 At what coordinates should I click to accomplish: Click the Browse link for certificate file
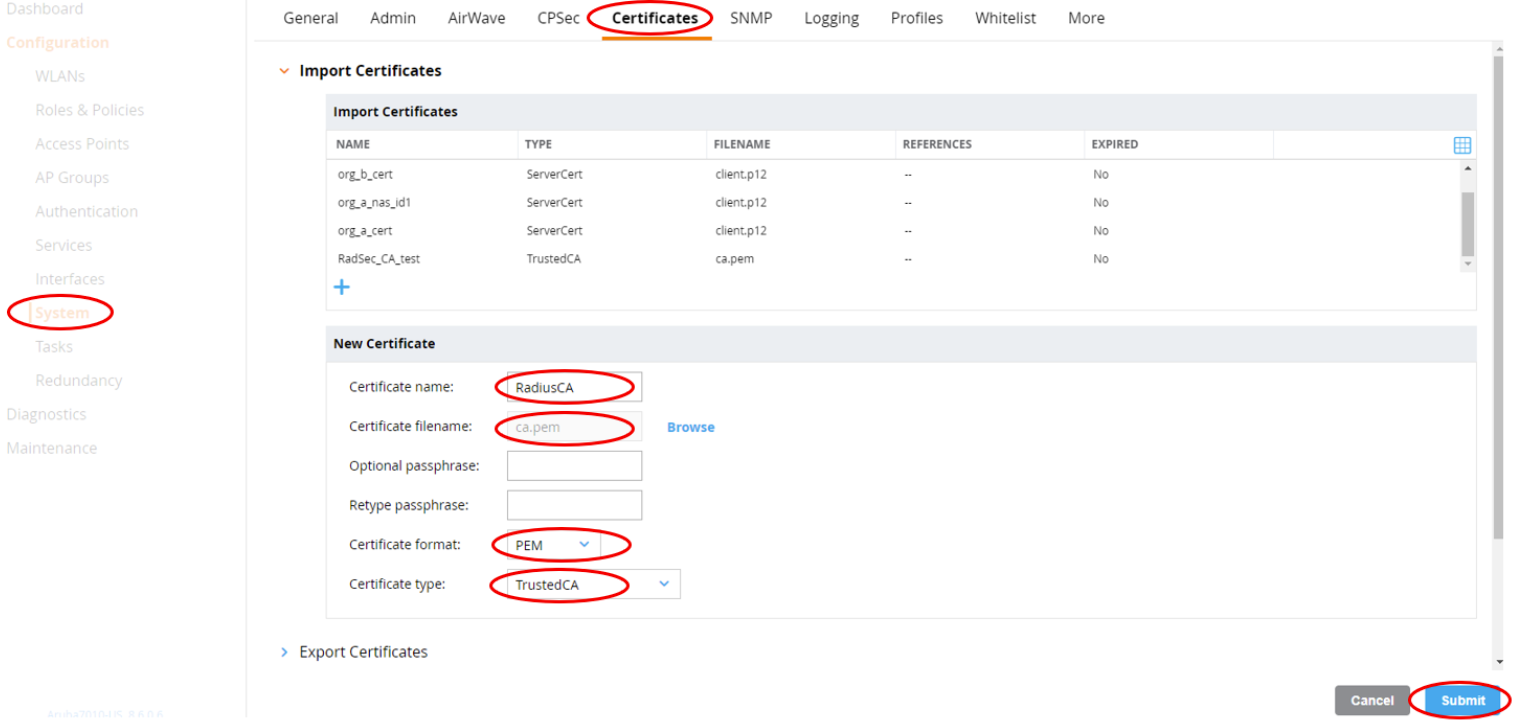[x=690, y=427]
